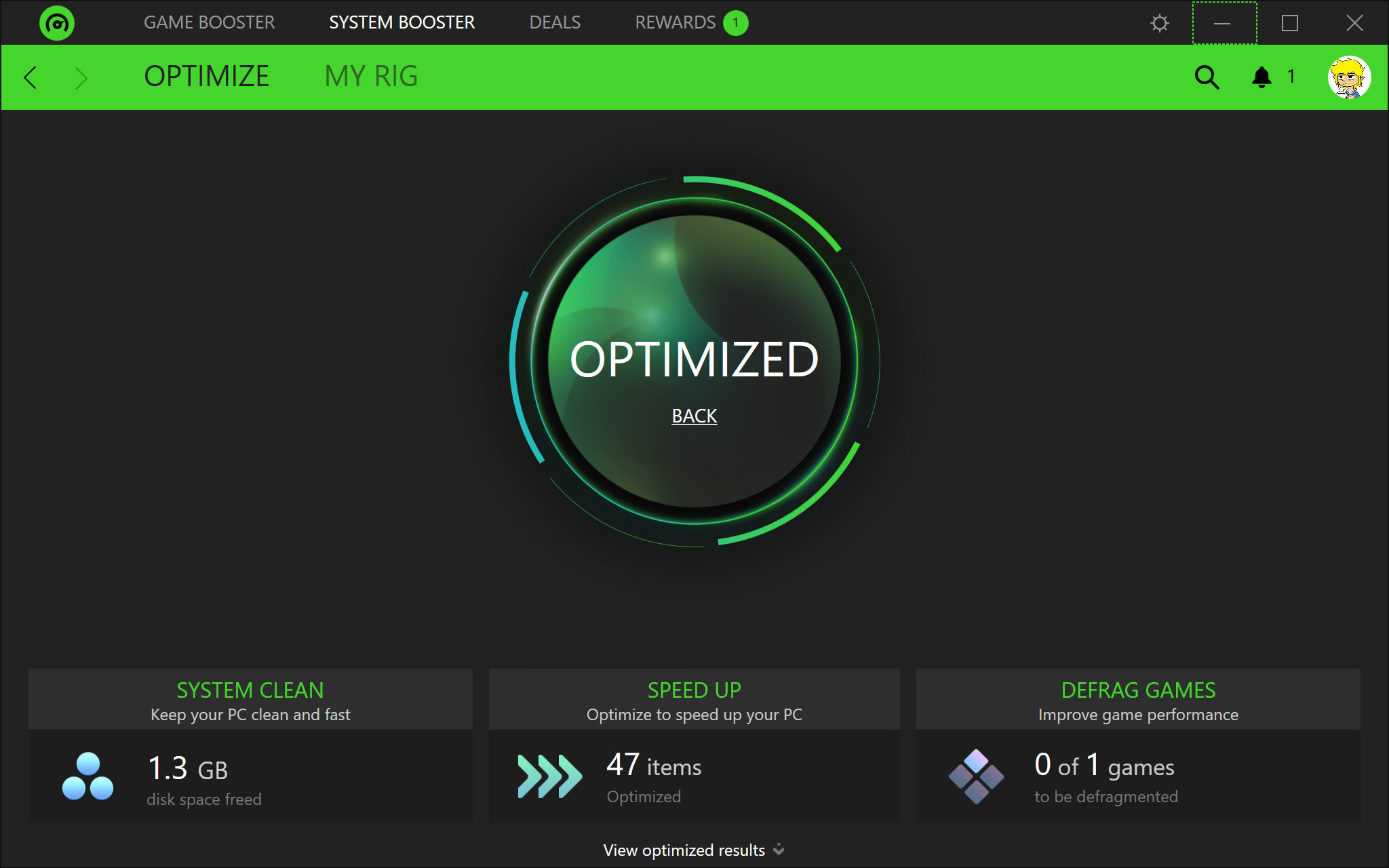Open the DEALS section
Screen dimensions: 1389x868
click(553, 22)
